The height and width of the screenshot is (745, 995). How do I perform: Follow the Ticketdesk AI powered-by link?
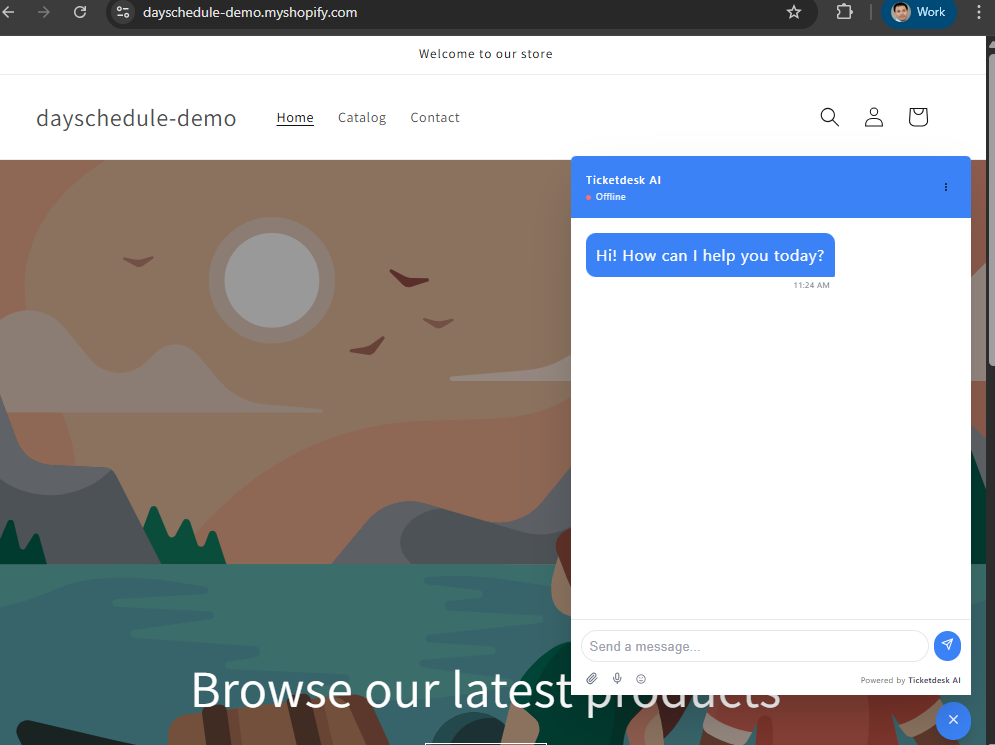click(x=934, y=680)
